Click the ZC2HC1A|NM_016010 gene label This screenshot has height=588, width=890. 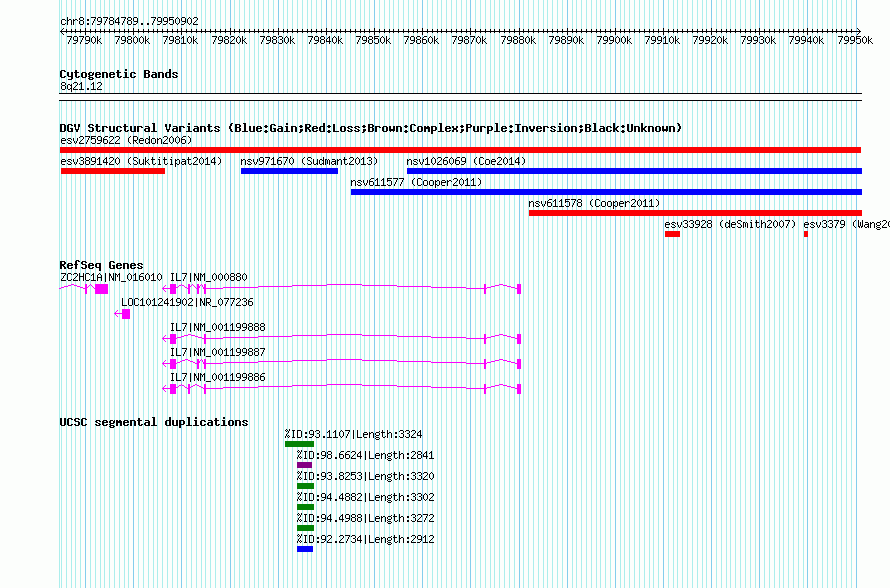111,277
